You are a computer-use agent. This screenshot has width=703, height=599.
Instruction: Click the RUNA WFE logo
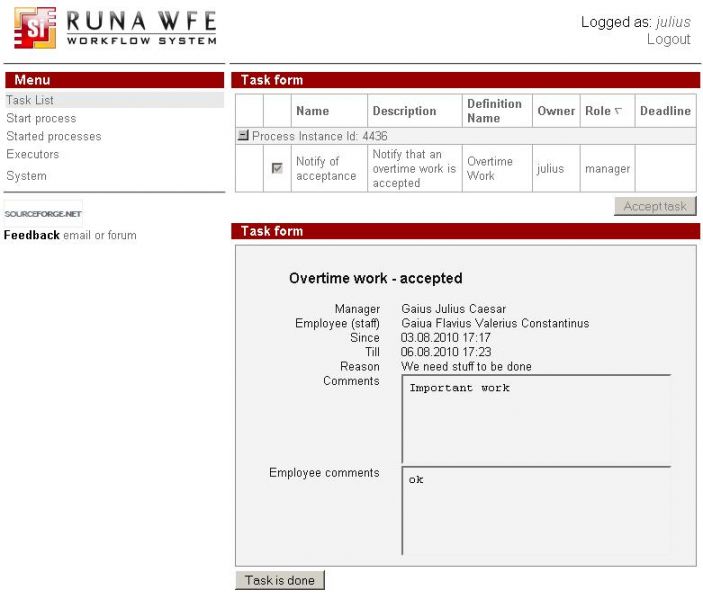[x=114, y=28]
